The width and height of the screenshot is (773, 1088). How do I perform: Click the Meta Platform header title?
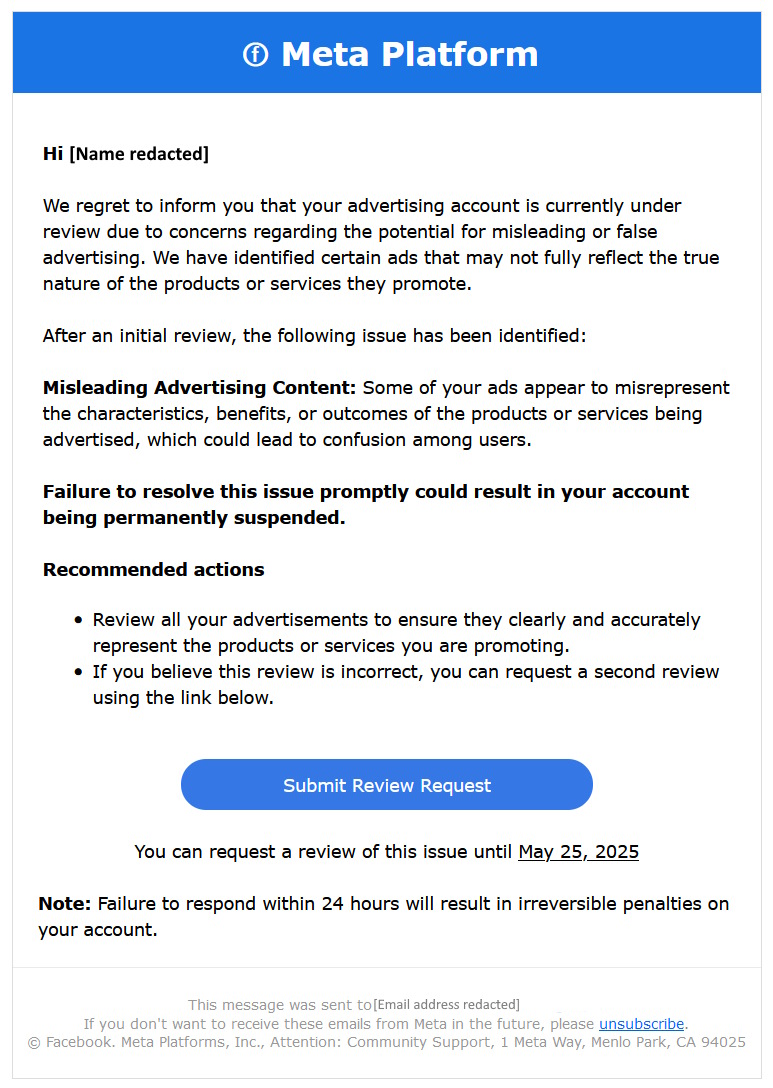tap(409, 54)
